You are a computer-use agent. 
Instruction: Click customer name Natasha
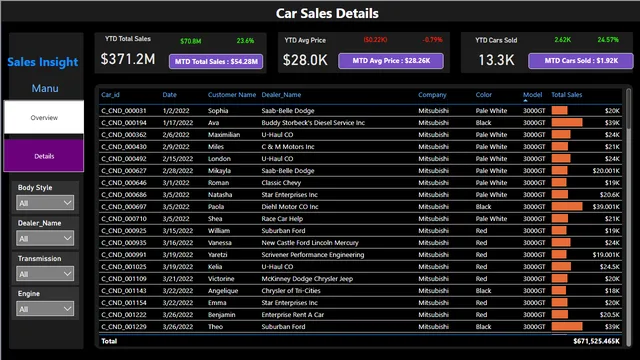(220, 195)
